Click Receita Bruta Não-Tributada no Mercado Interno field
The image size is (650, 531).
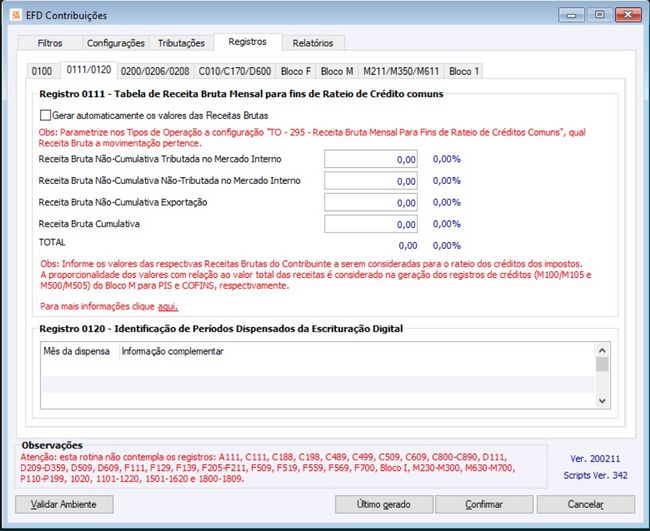pos(371,181)
